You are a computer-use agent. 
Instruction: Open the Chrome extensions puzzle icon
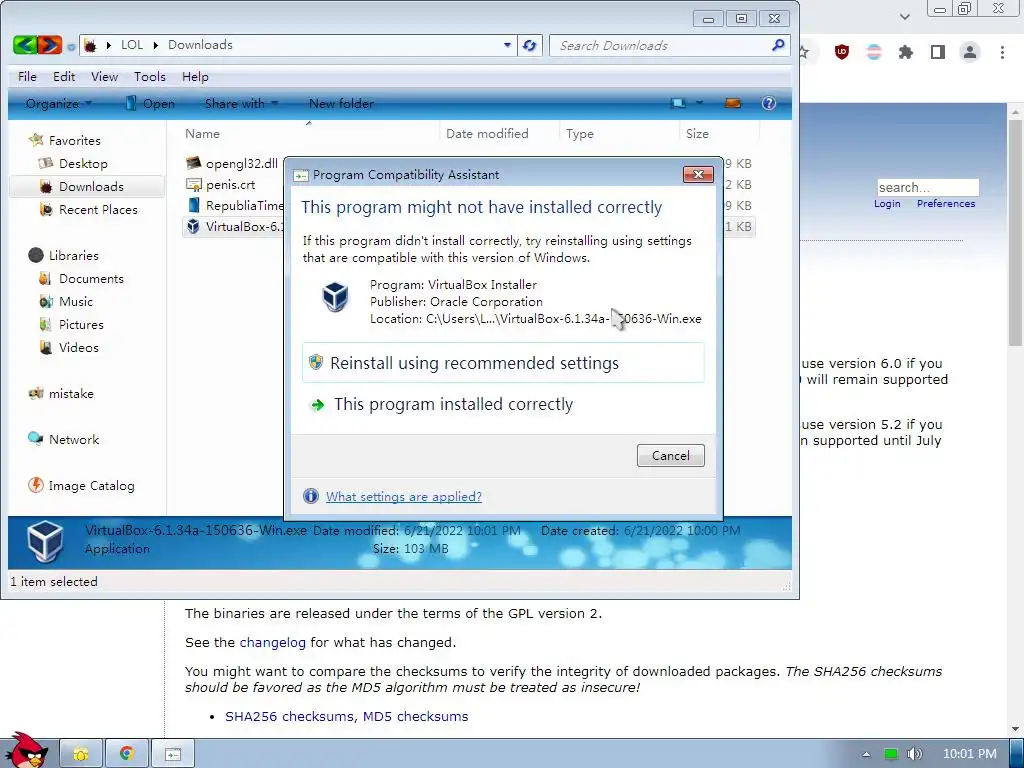coord(906,52)
